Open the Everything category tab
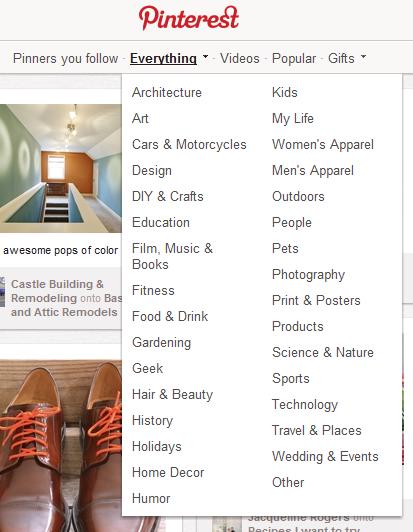 tap(163, 58)
